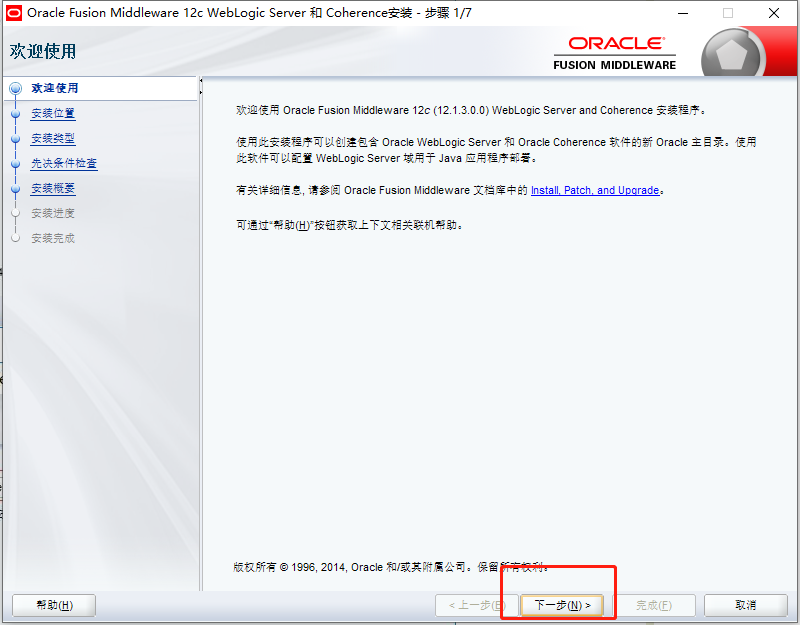Click the step bullet beside 安装位置
This screenshot has height=625, width=800.
point(16,114)
